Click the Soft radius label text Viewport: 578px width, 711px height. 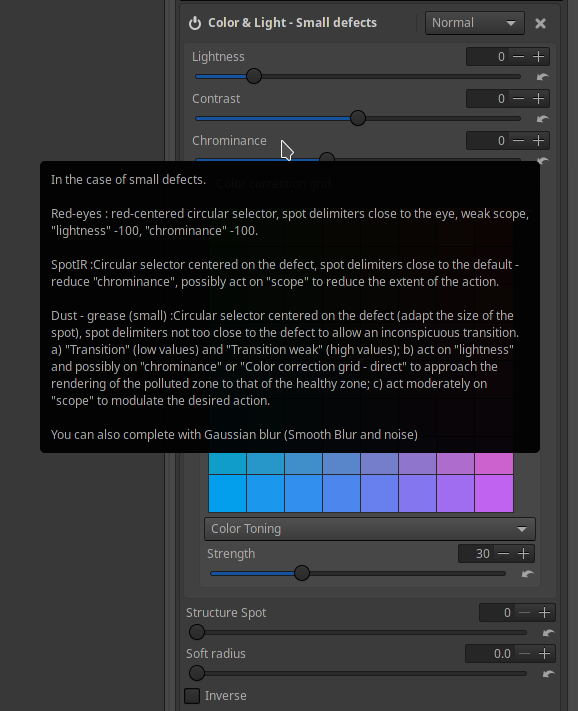[216, 653]
